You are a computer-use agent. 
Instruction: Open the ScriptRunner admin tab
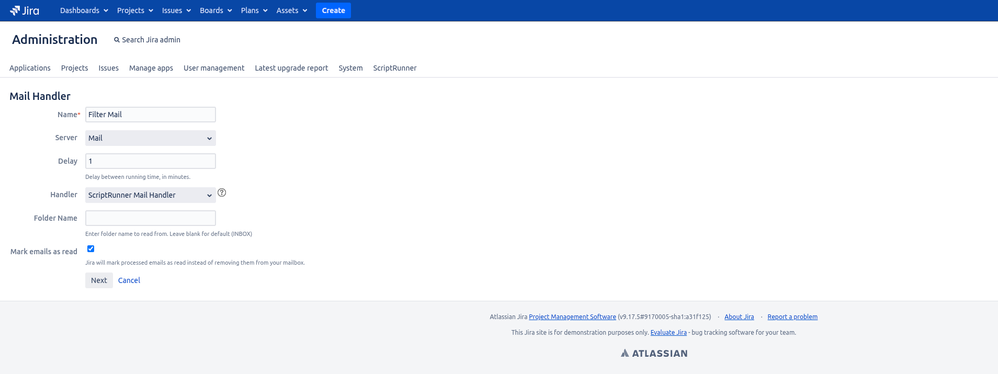(x=395, y=68)
